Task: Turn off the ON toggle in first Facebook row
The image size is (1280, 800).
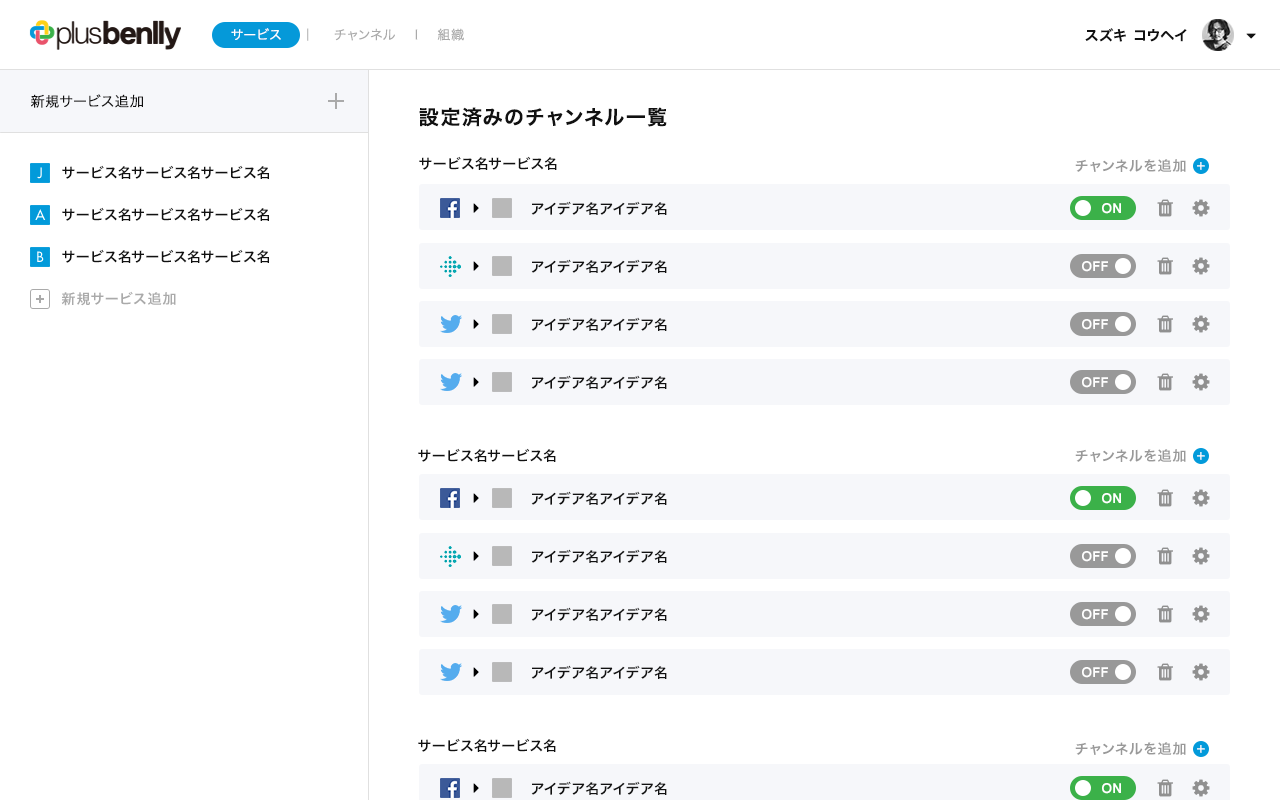Action: (1102, 208)
